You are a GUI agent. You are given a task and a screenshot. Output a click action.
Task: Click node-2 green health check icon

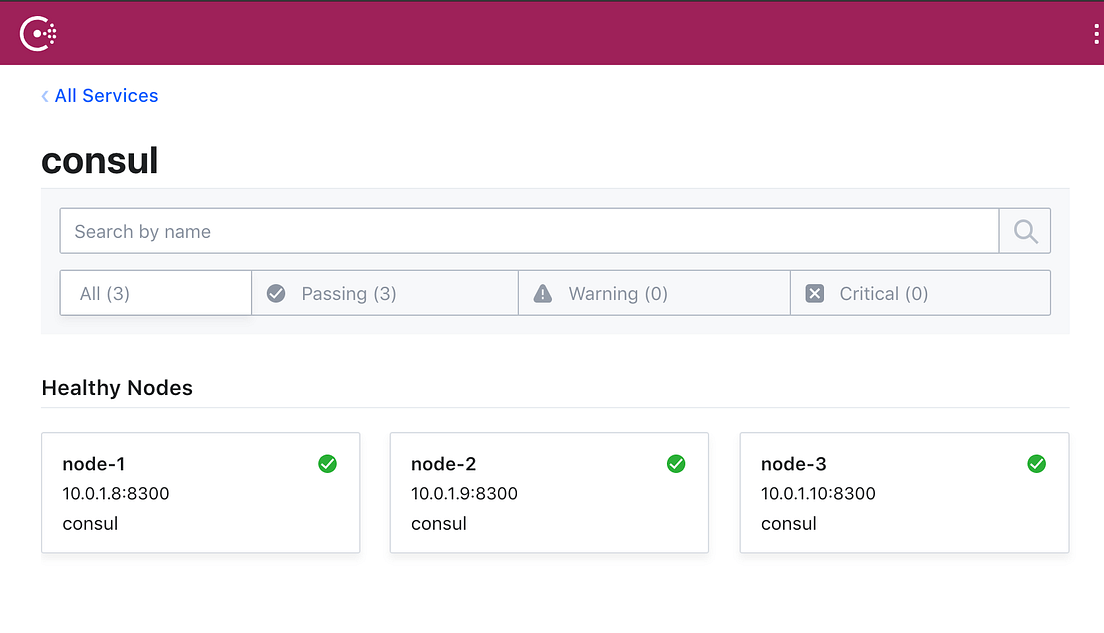(x=676, y=464)
